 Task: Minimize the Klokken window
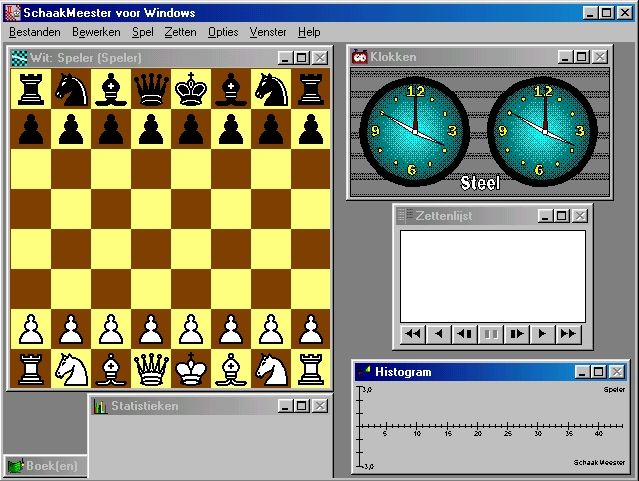(x=565, y=57)
